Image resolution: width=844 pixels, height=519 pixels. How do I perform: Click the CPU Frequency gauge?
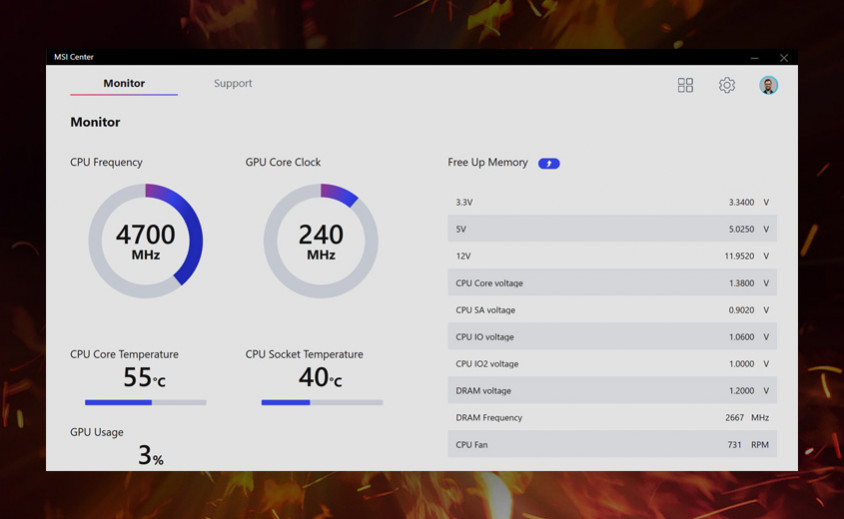tap(146, 241)
